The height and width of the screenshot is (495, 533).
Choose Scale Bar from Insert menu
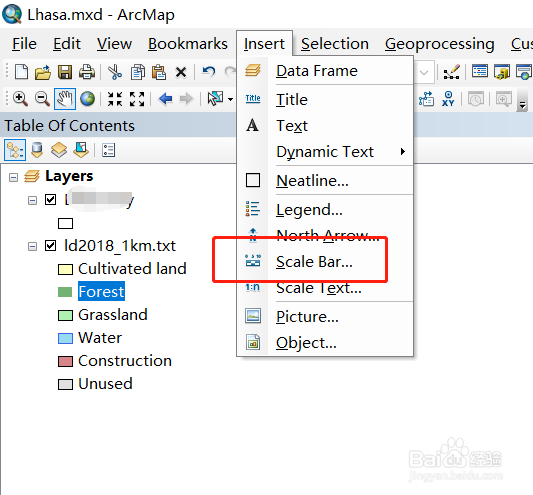[x=325, y=262]
